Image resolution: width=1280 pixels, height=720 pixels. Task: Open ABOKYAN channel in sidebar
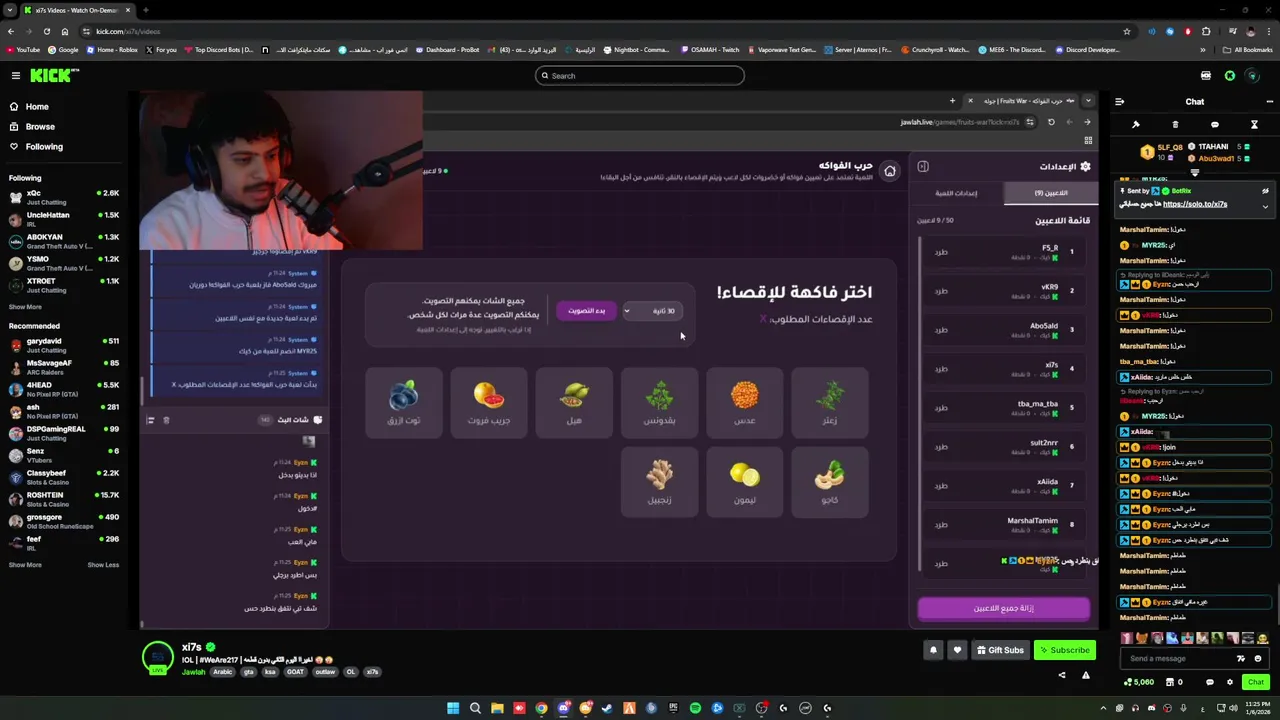tap(64, 241)
